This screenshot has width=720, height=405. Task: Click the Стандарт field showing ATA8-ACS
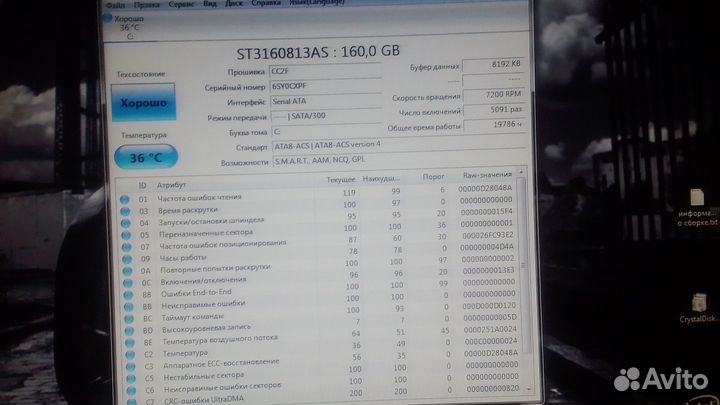[x=399, y=145]
